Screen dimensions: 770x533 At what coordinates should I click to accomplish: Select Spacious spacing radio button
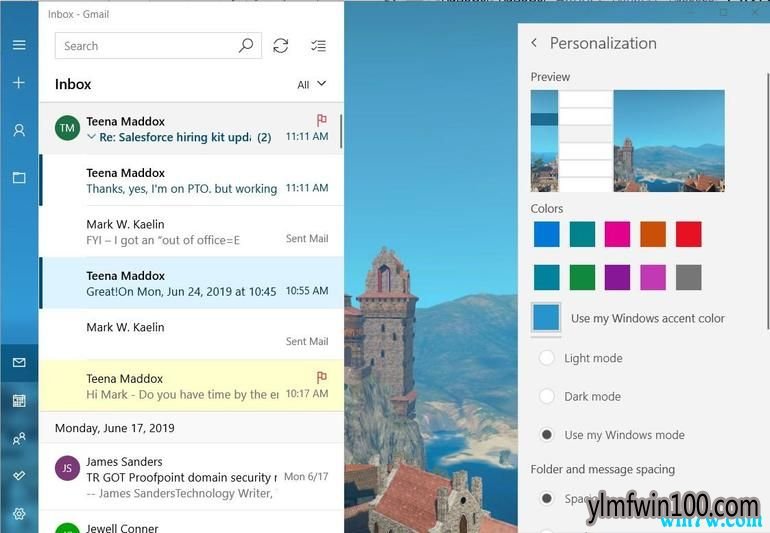pos(547,499)
